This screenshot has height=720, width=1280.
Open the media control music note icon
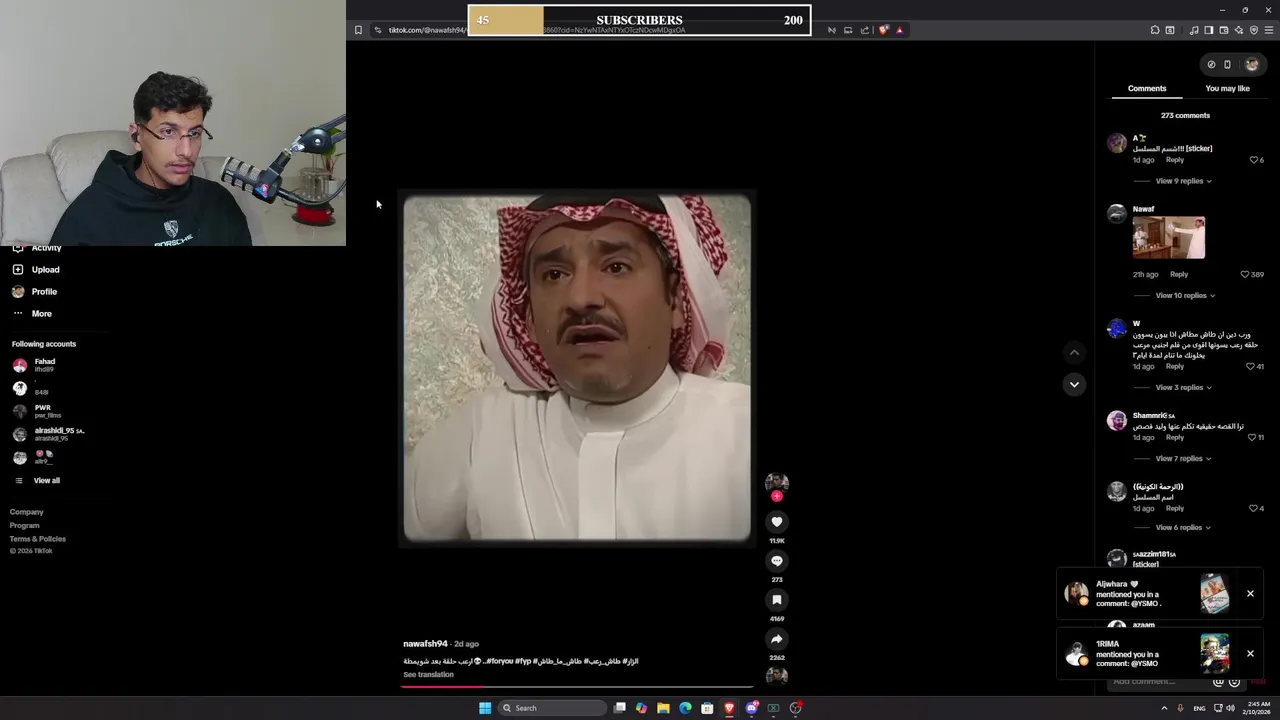(1194, 30)
